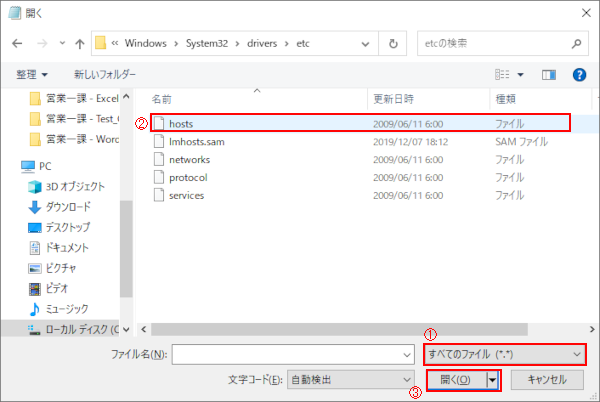Image resolution: width=600 pixels, height=402 pixels.
Task: Click the hosts file icon
Action: (x=159, y=124)
